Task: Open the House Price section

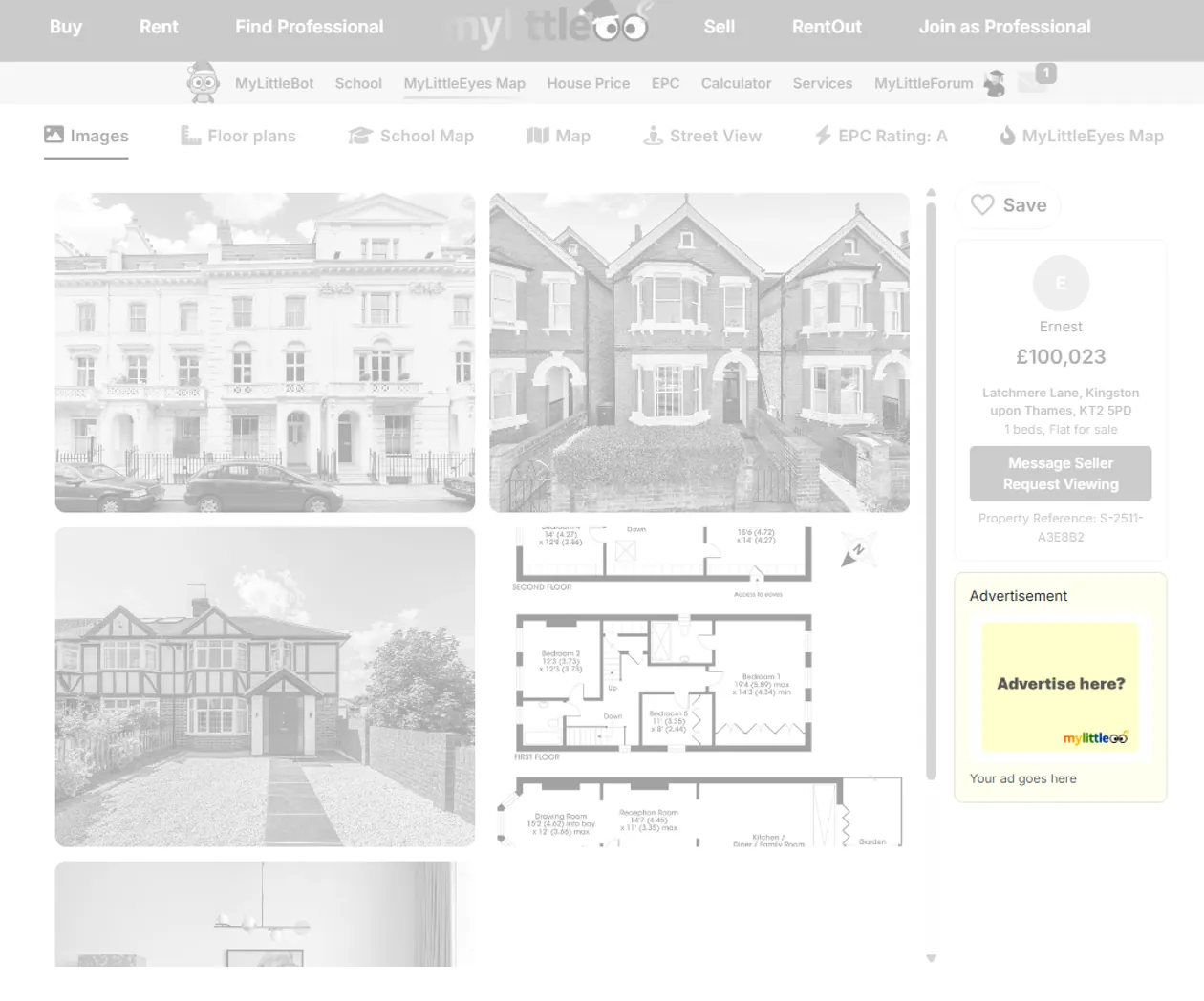Action: [x=588, y=83]
